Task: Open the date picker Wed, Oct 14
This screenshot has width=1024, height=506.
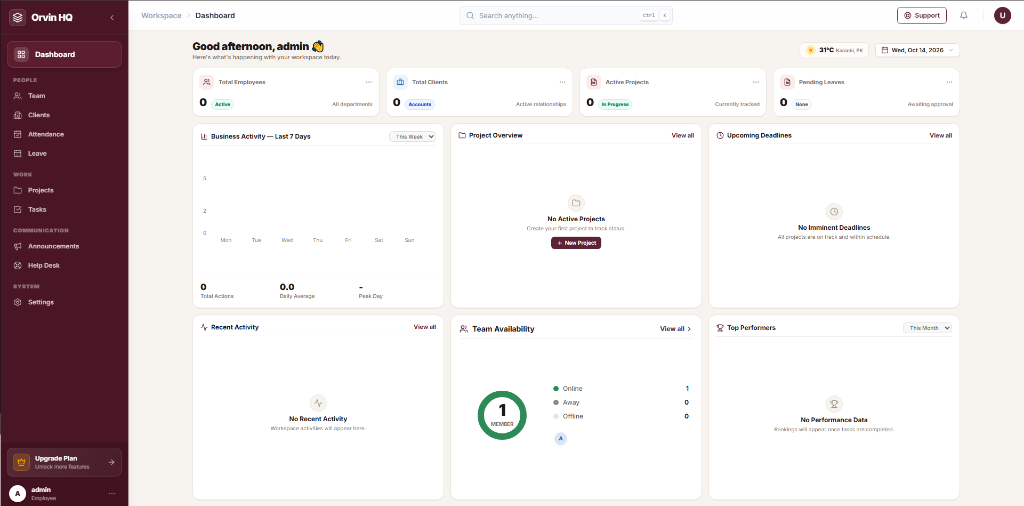Action: (918, 50)
